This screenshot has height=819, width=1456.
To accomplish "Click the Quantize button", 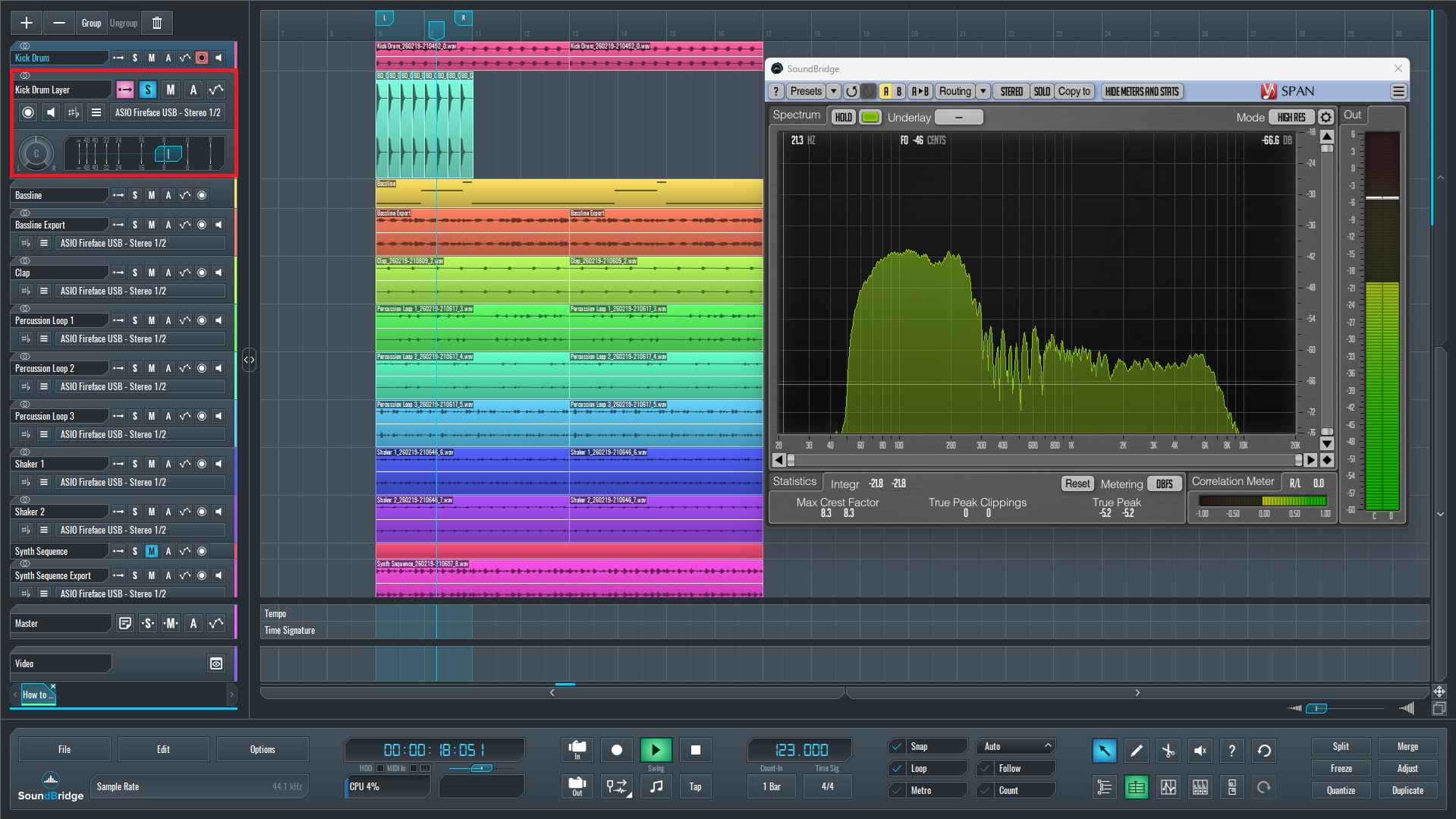I will (1341, 790).
